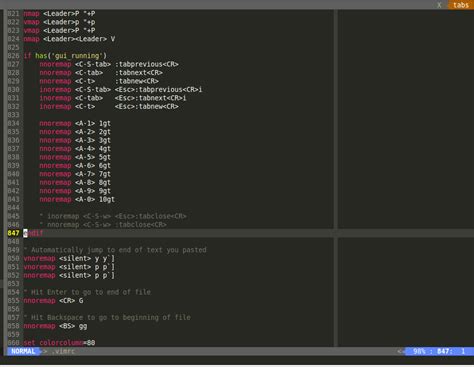Click highlighted line number 847 in gutter
Viewport: 474px width, 367px height.
click(13, 233)
